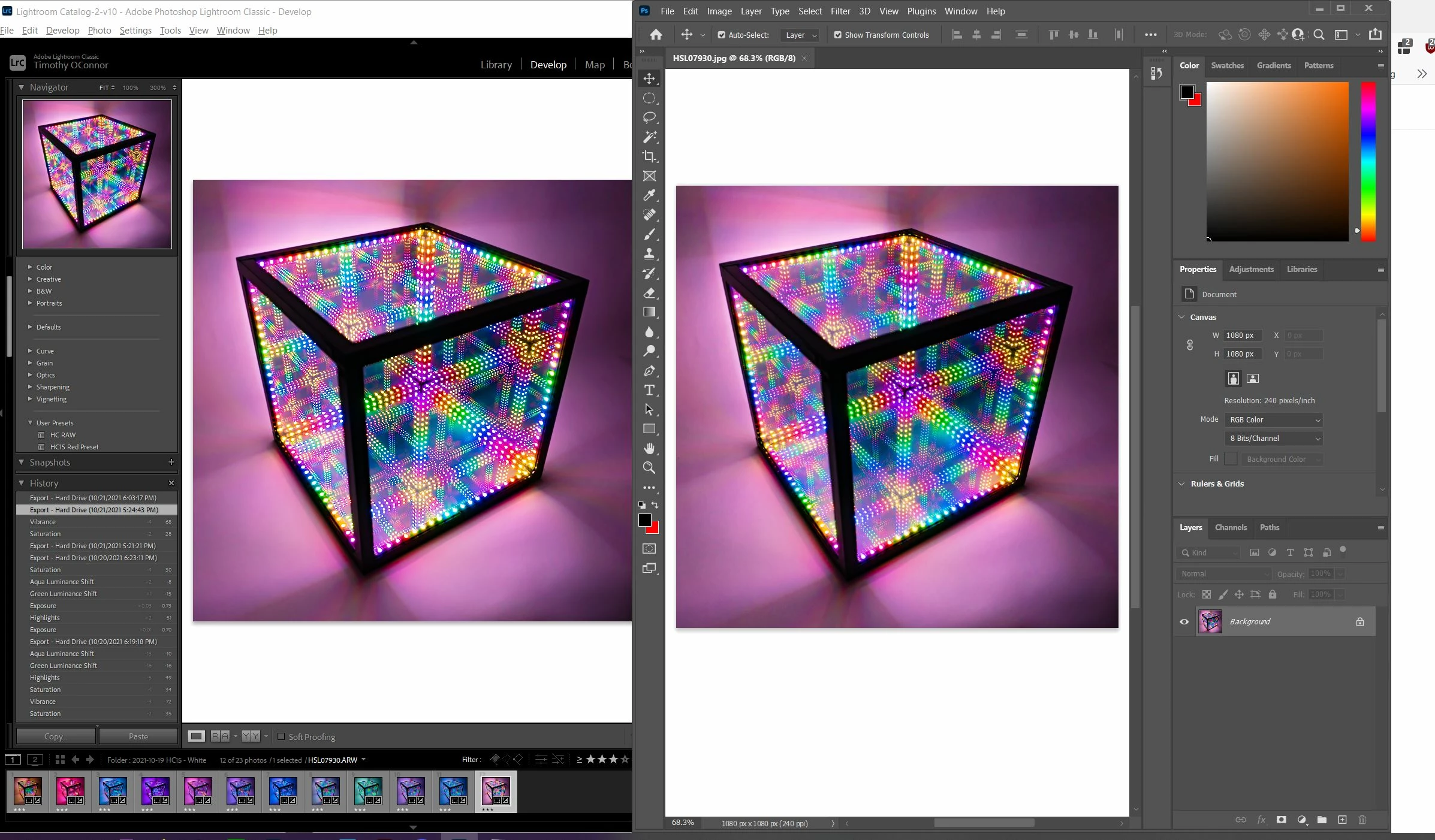Screen dimensions: 1435x840
Task: Hide the Background layer visibility
Action: click(1184, 622)
